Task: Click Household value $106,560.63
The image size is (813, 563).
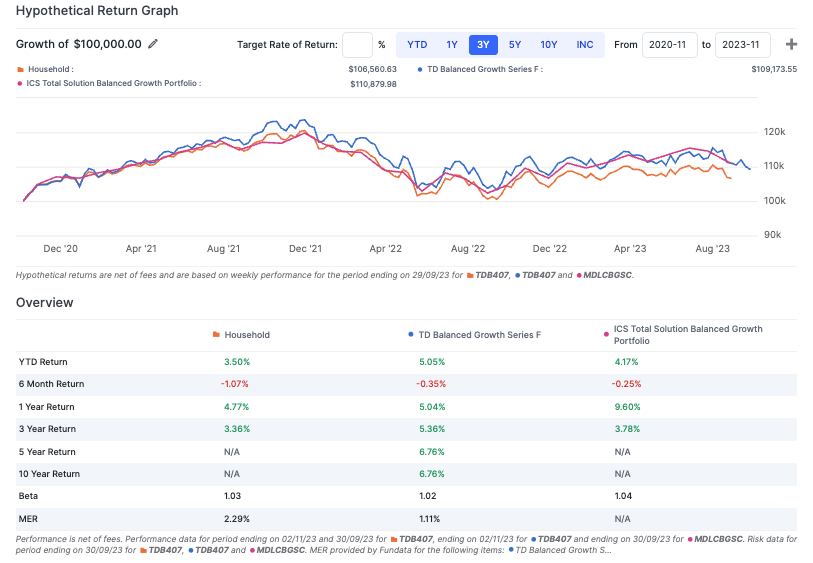Action: 372,69
